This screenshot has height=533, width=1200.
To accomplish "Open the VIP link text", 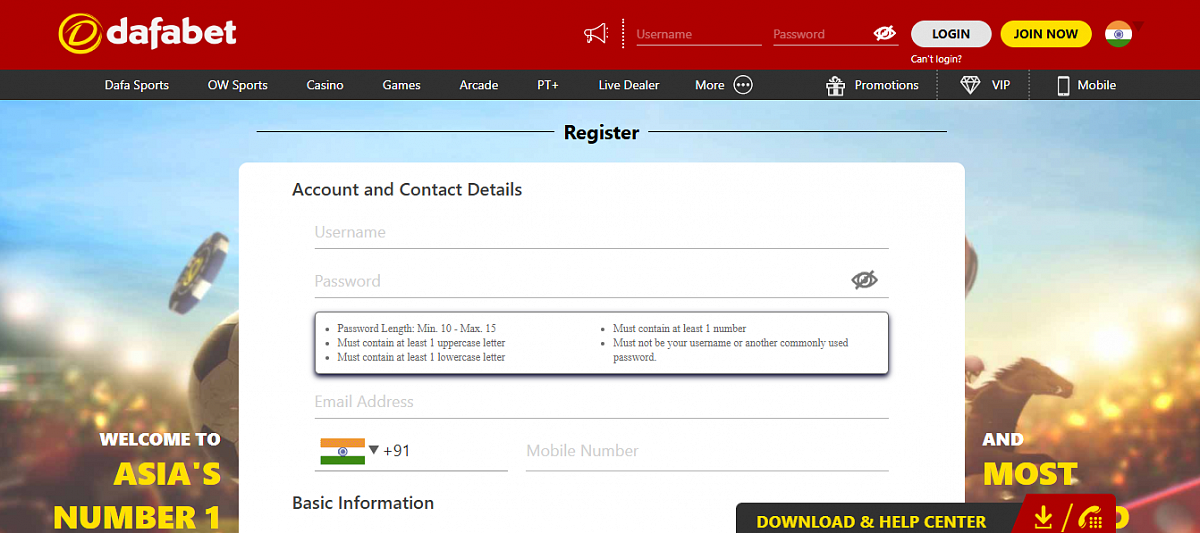I will click(x=1001, y=85).
